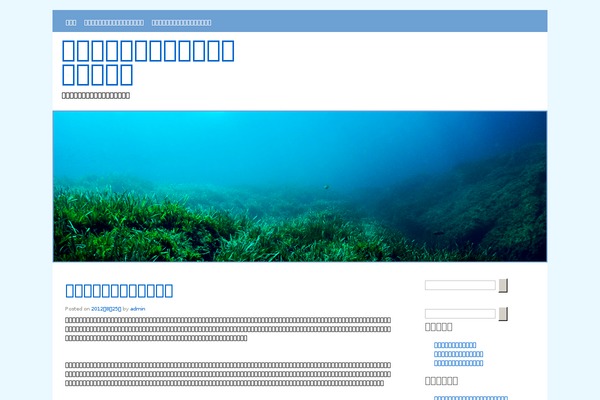Viewport: 600px width, 400px height.
Task: Open the blue blog post title link
Action: 119,291
